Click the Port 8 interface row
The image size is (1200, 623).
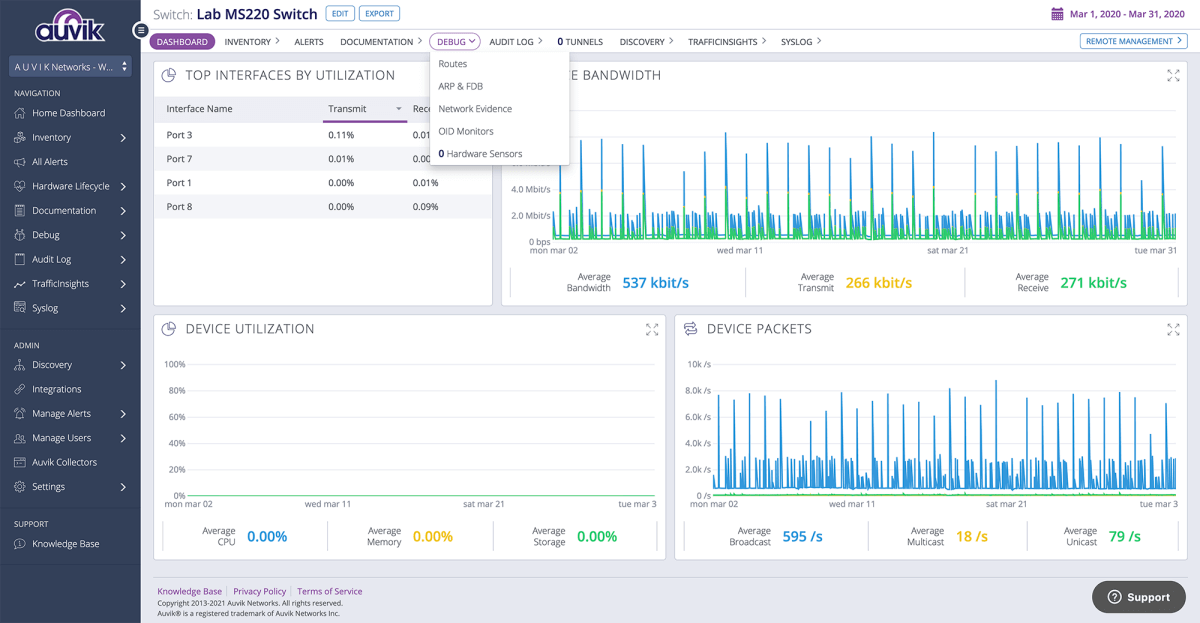tap(323, 207)
